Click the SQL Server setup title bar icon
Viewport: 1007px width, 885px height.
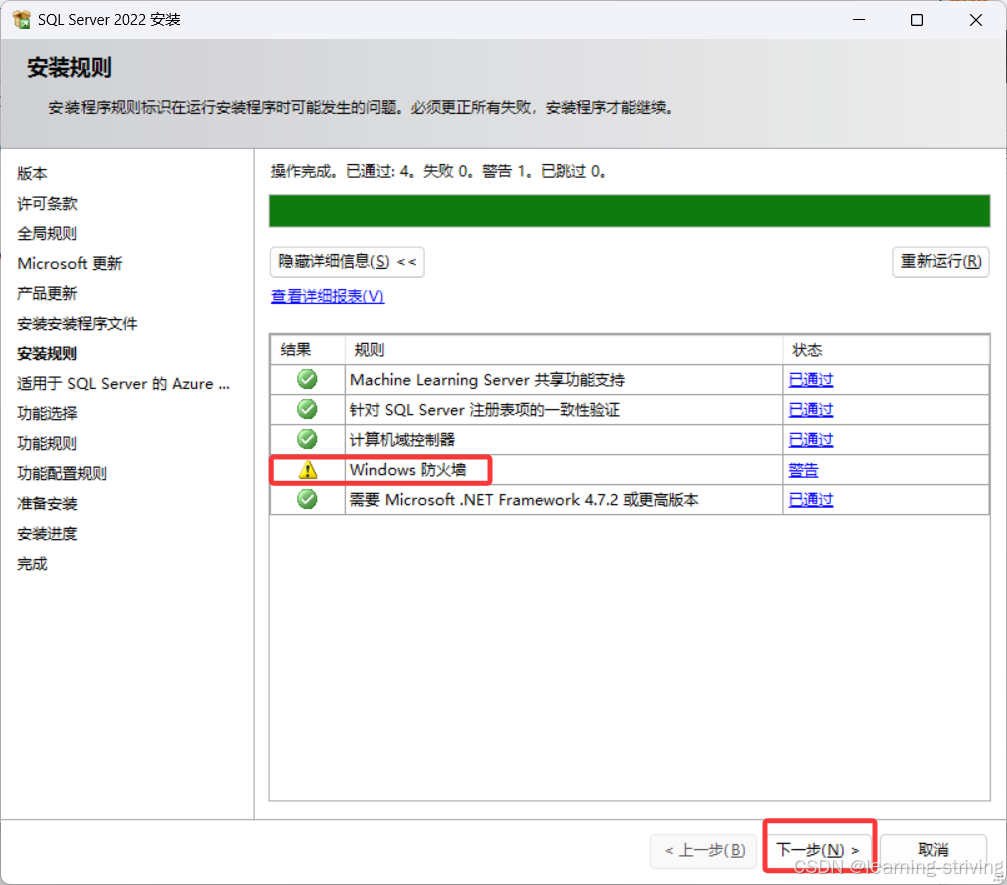click(21, 20)
